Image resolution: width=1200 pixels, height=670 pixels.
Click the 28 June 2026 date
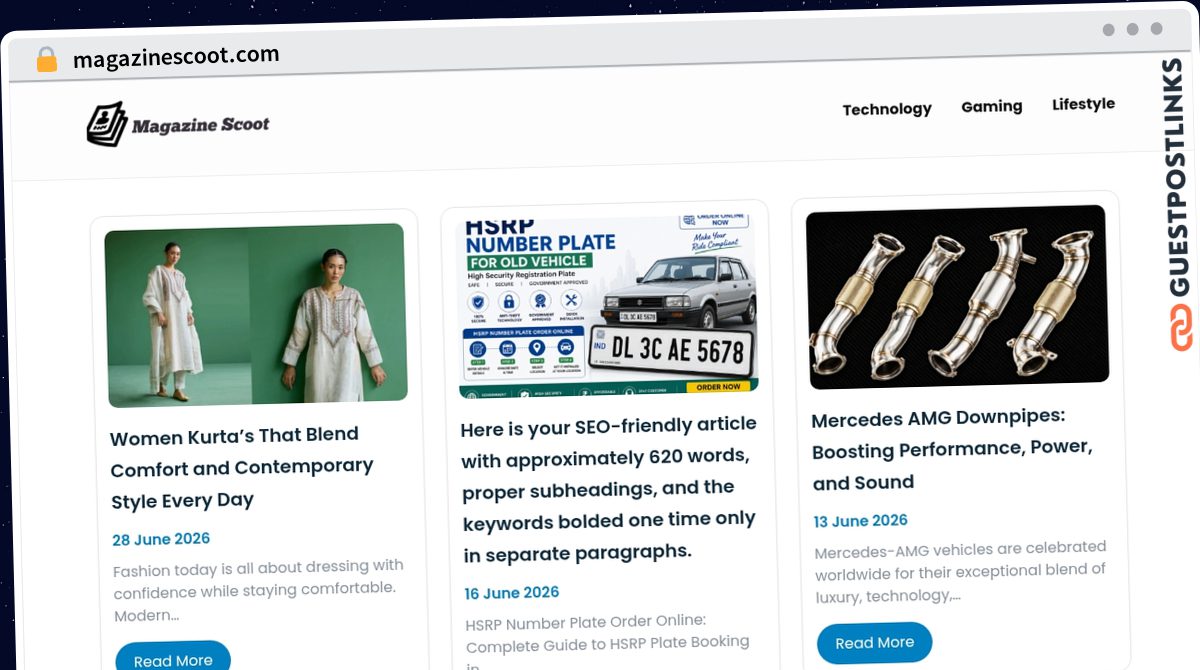pyautogui.click(x=161, y=540)
